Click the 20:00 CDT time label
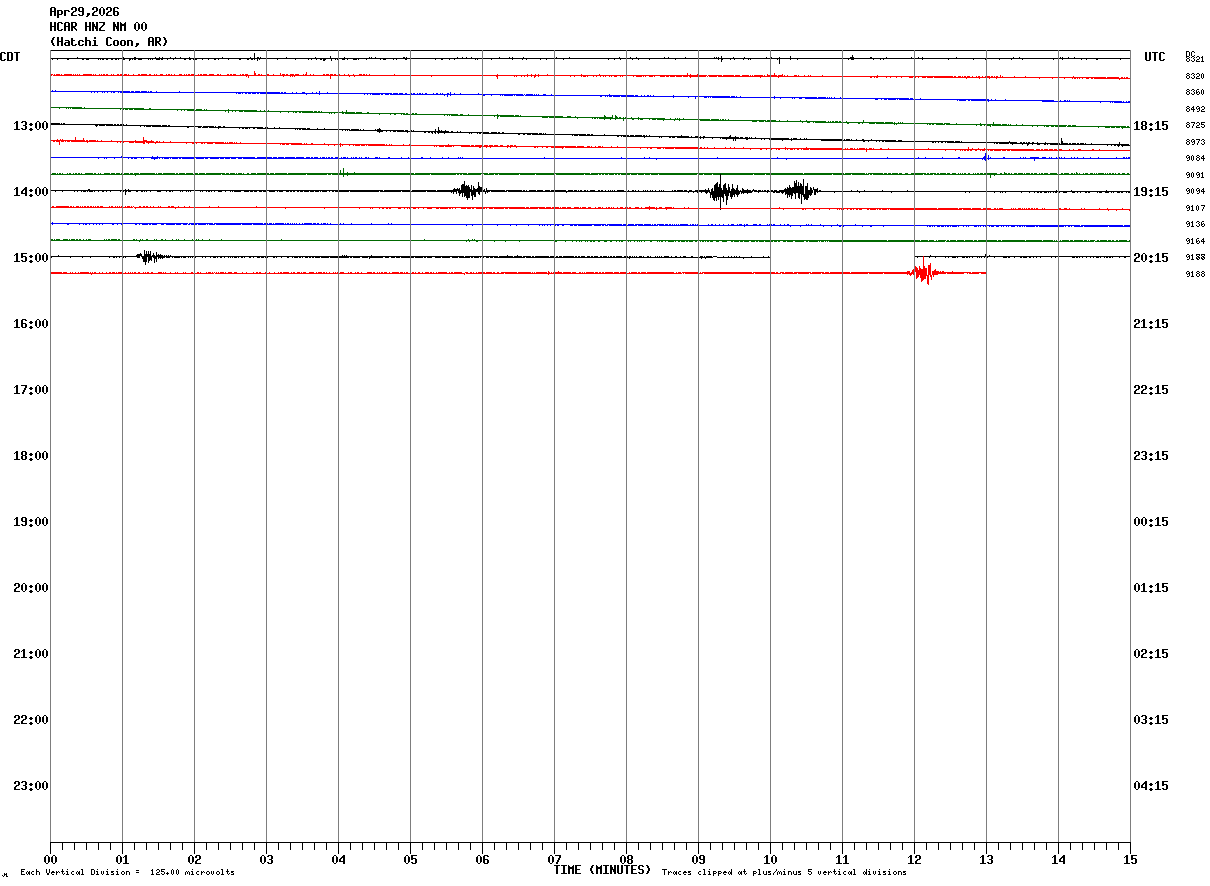1210x886 pixels. coord(31,587)
